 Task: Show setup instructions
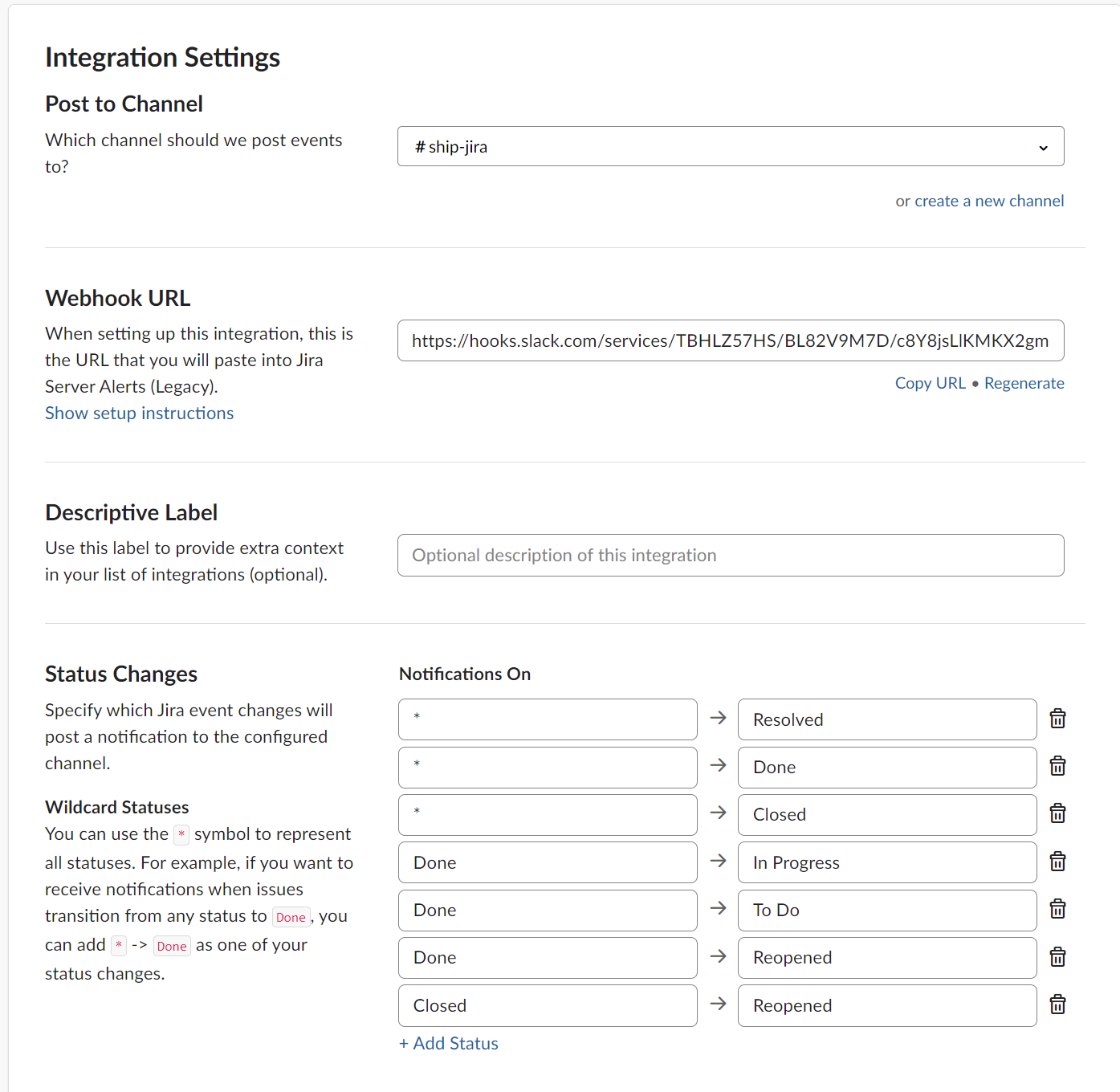(140, 413)
